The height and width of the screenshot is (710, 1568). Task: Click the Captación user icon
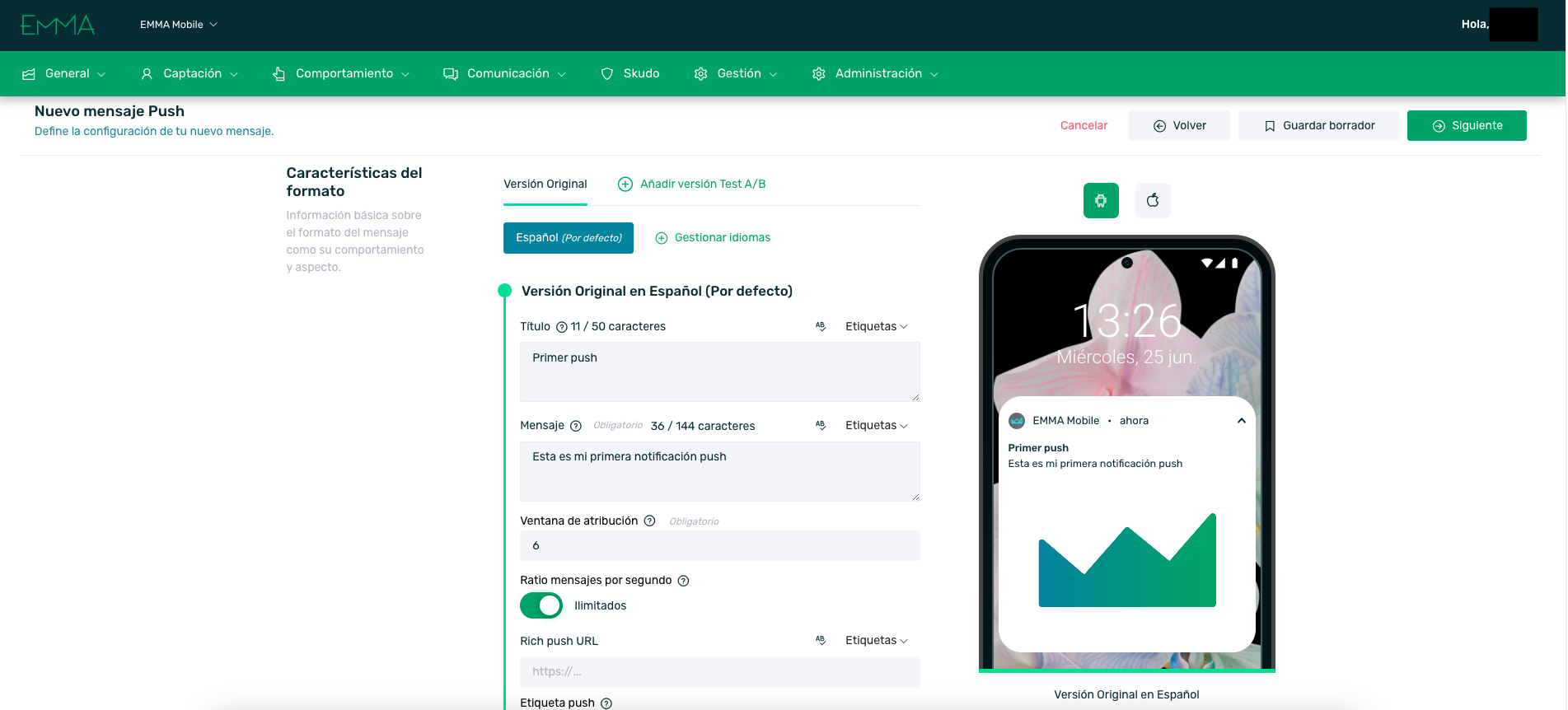pos(147,74)
